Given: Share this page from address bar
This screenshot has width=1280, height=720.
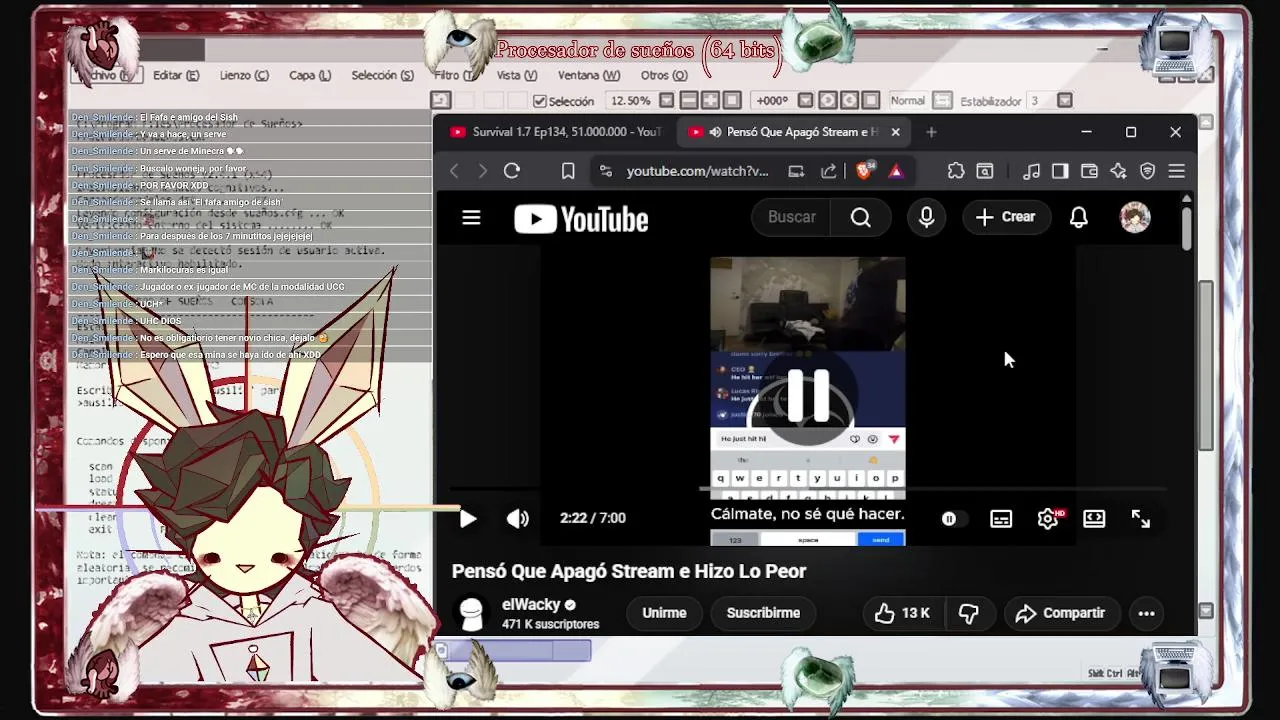Looking at the screenshot, I should [828, 171].
